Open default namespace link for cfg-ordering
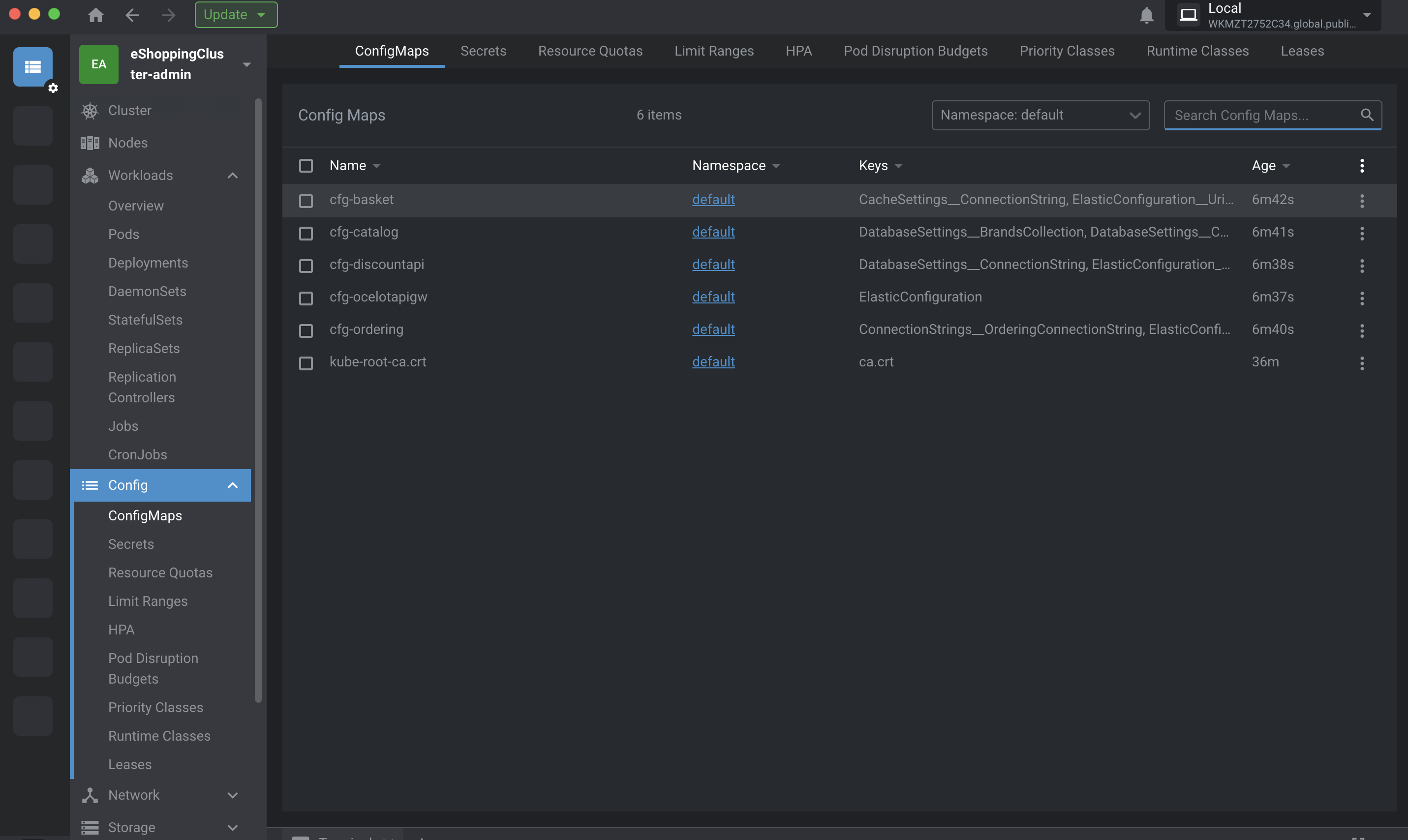The width and height of the screenshot is (1408, 840). tap(713, 329)
